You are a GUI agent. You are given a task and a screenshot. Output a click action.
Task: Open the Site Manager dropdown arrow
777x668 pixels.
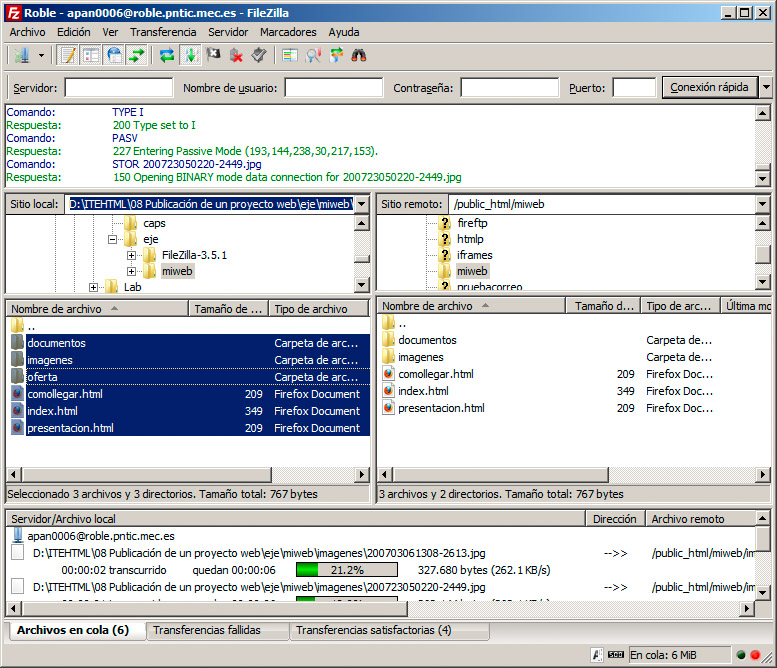pyautogui.click(x=42, y=55)
